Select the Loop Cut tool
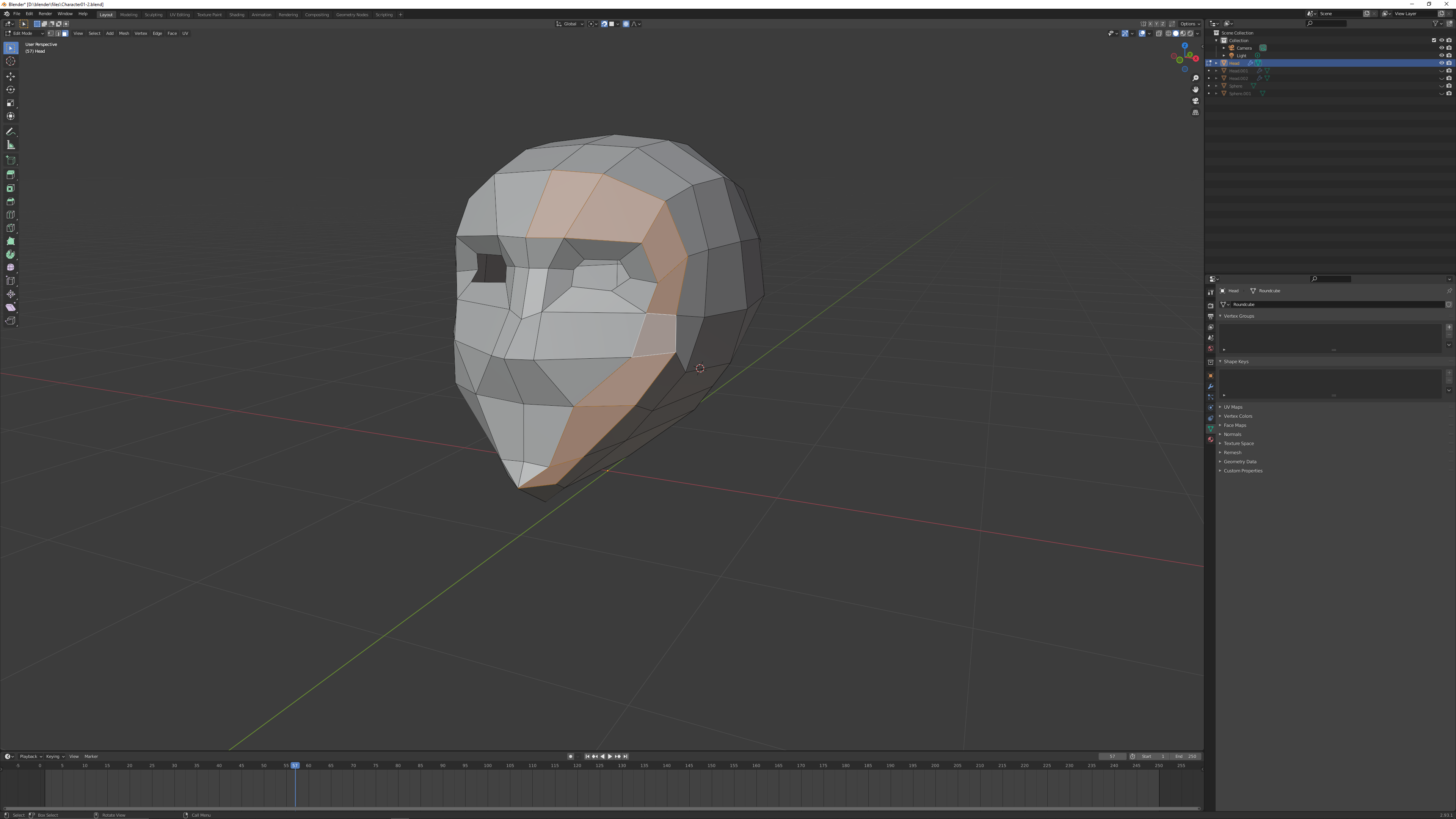Screen dimensions: 1456x819 tap(11, 215)
